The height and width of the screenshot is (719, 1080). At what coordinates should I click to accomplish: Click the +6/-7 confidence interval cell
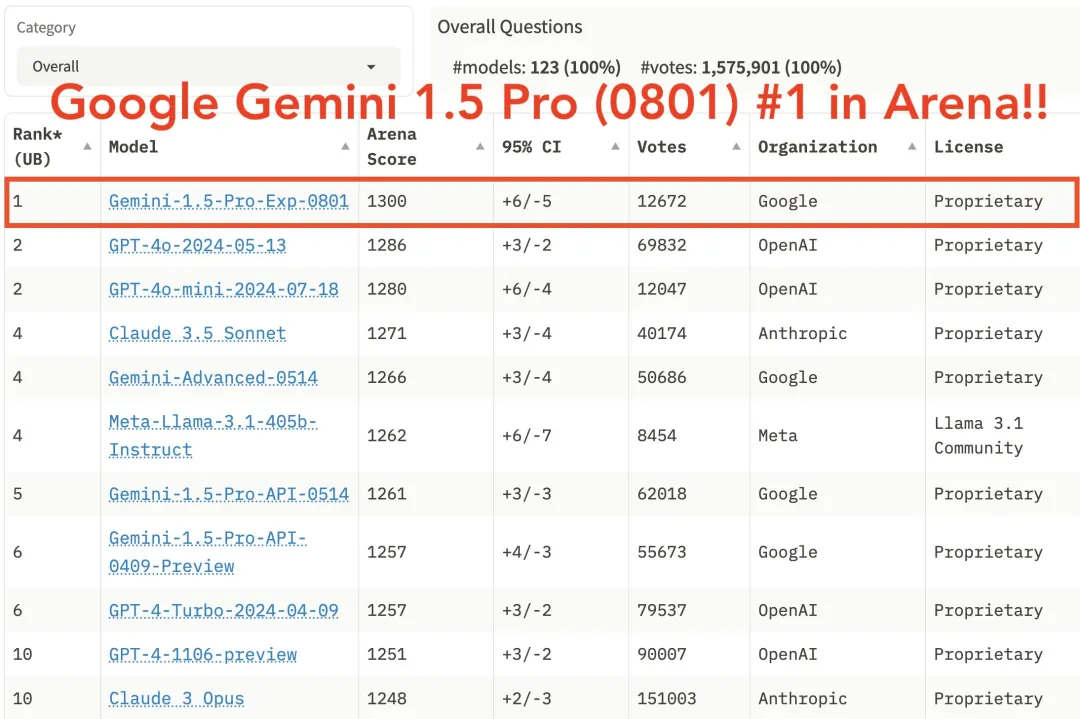527,435
